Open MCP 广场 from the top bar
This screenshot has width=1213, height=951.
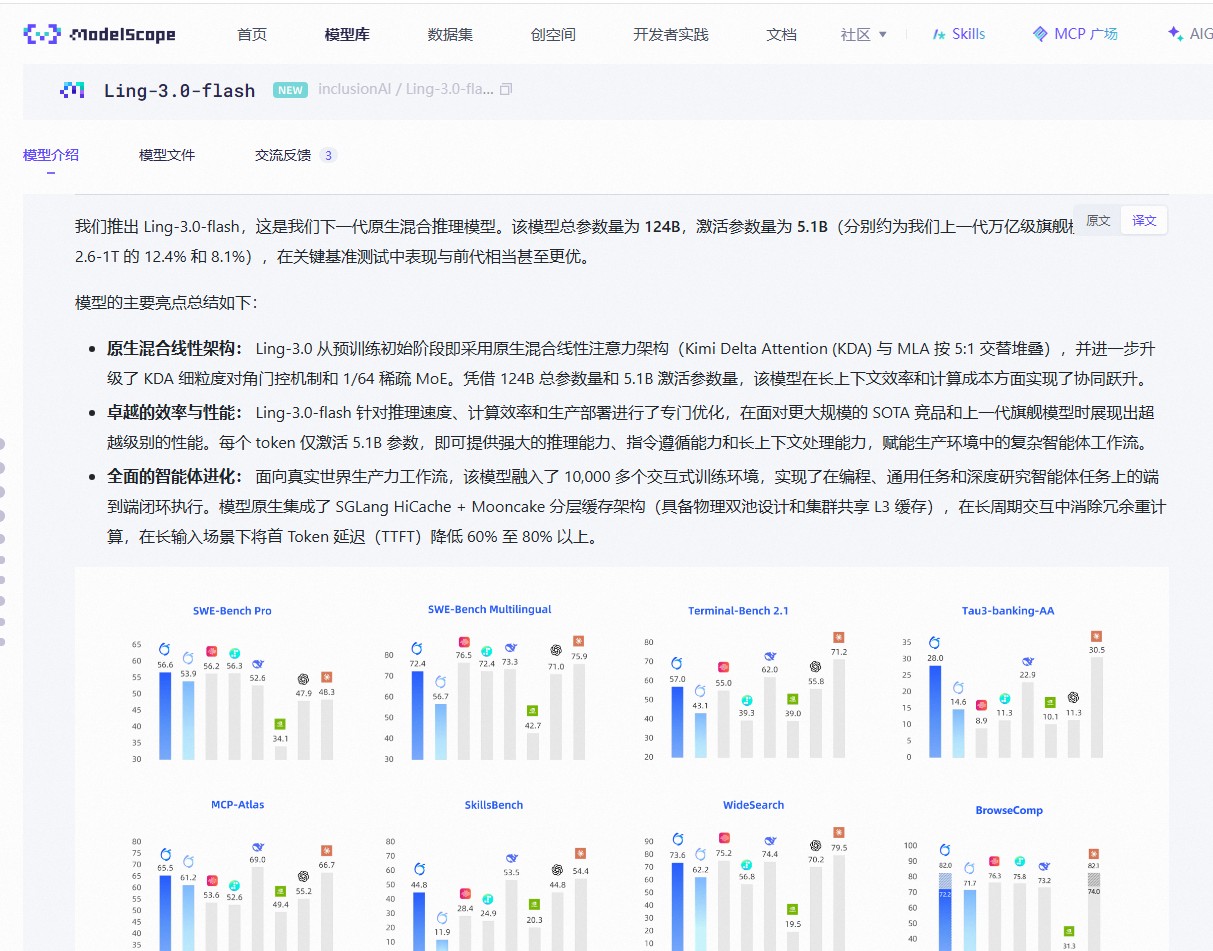click(x=1075, y=34)
